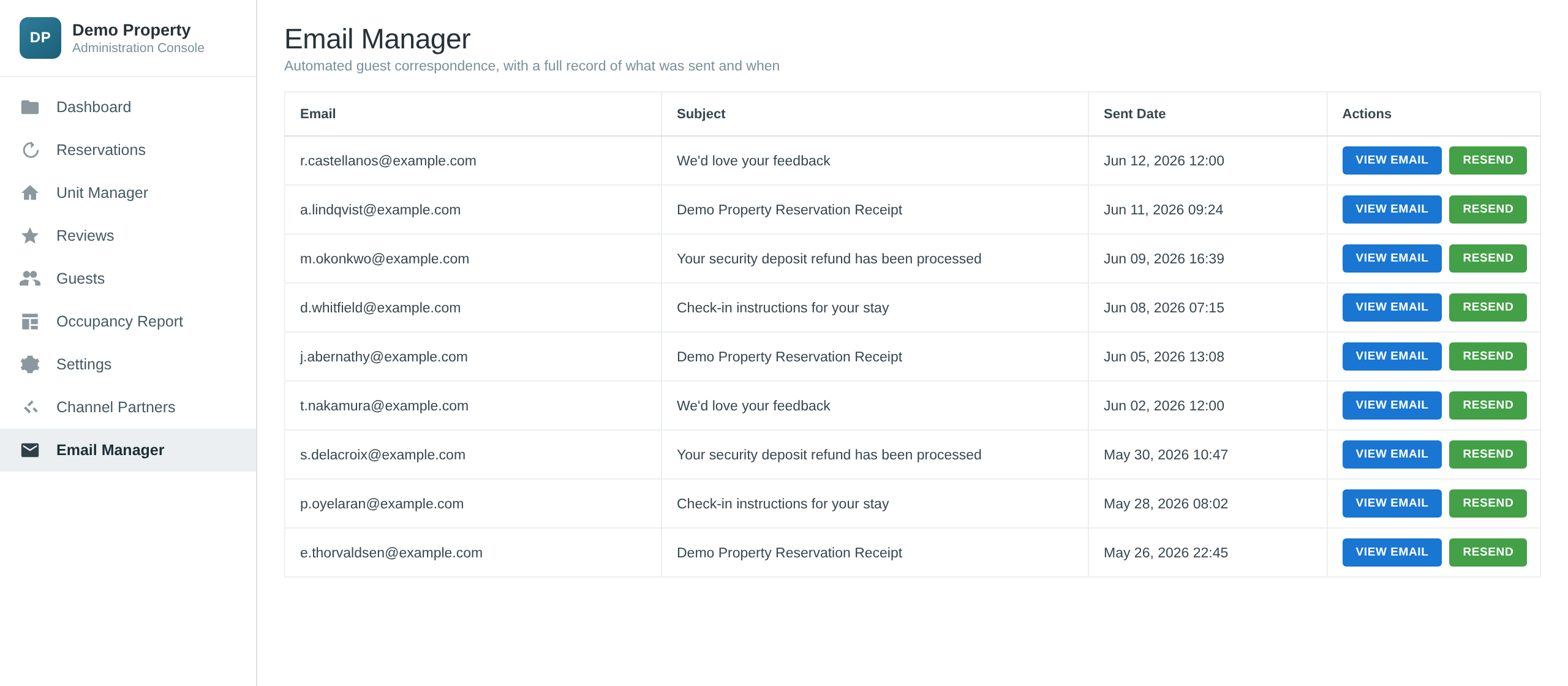The width and height of the screenshot is (1568, 686).
Task: Click the Dashboard folder icon
Action: [30, 107]
